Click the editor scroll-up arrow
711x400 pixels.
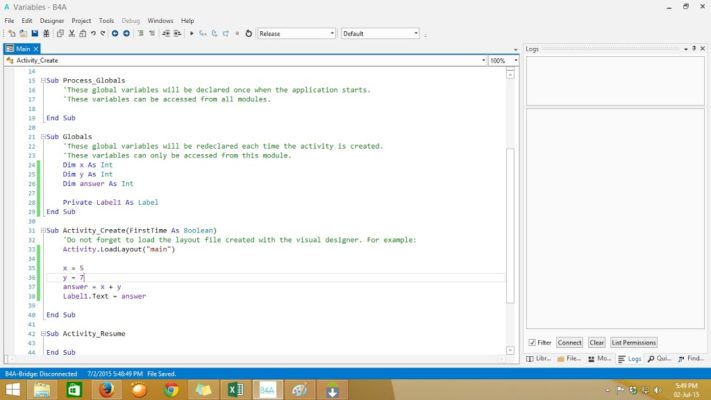[510, 74]
